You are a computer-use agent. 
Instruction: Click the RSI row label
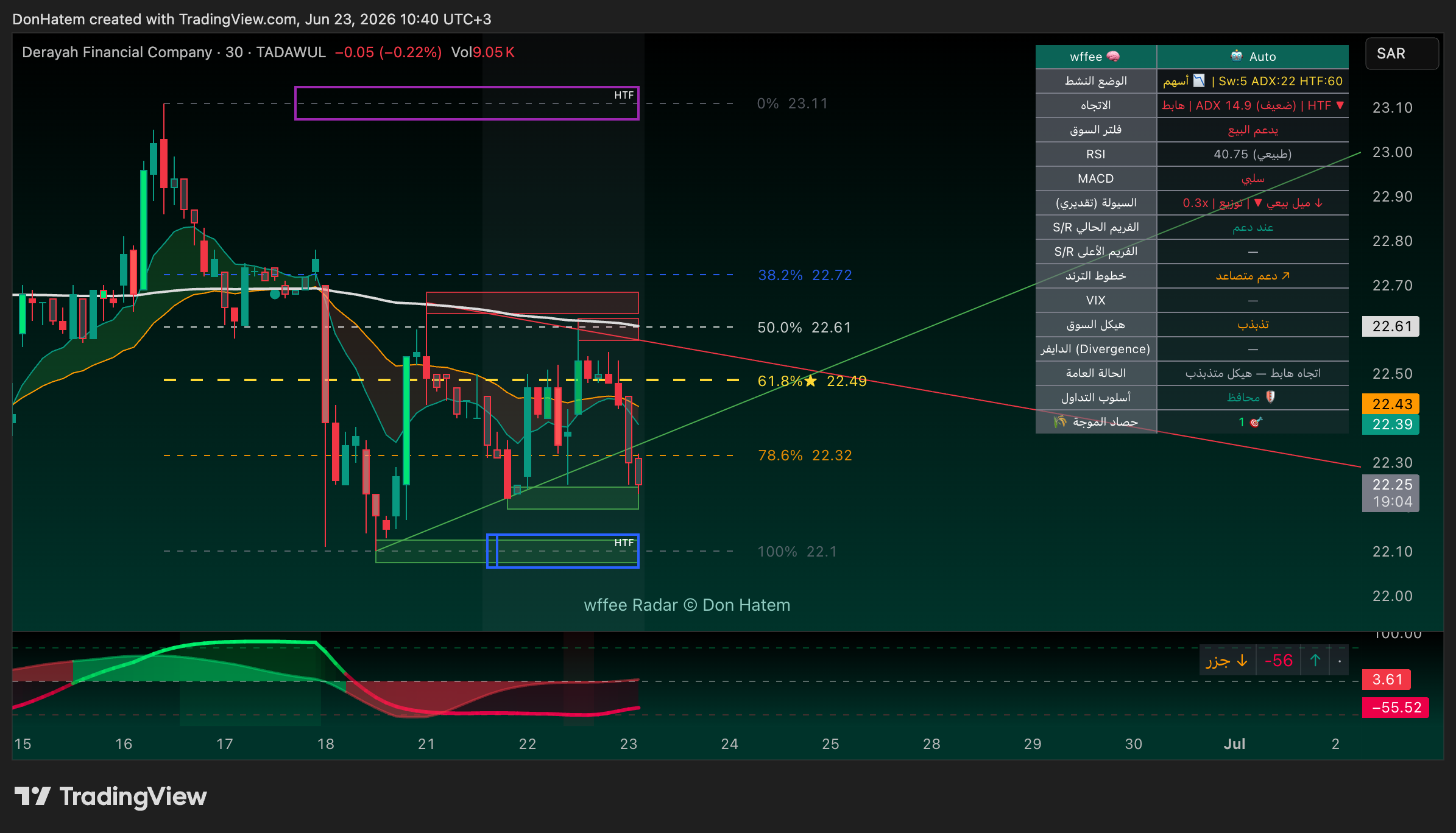coord(1096,154)
